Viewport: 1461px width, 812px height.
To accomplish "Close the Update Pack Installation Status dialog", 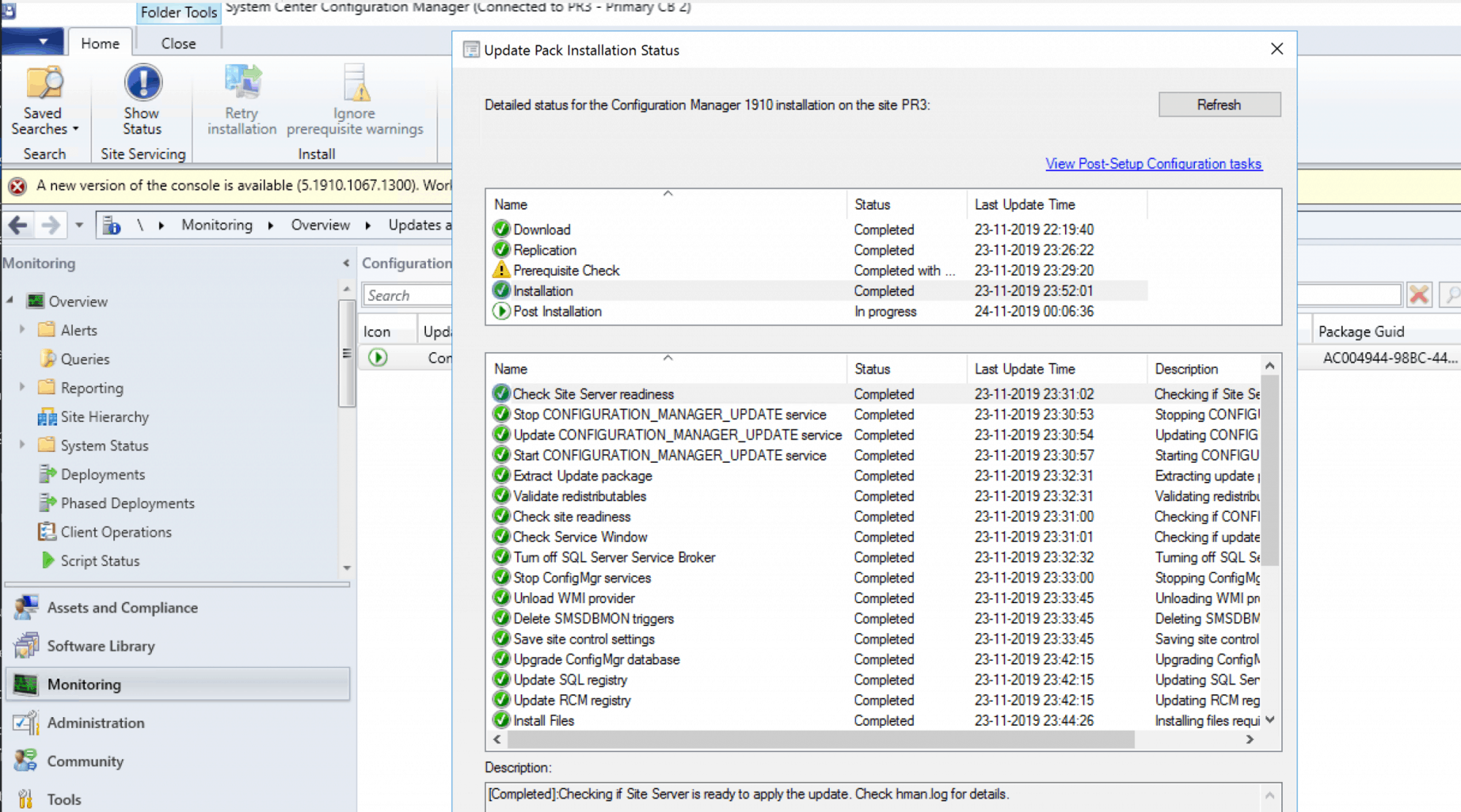I will pos(1276,49).
